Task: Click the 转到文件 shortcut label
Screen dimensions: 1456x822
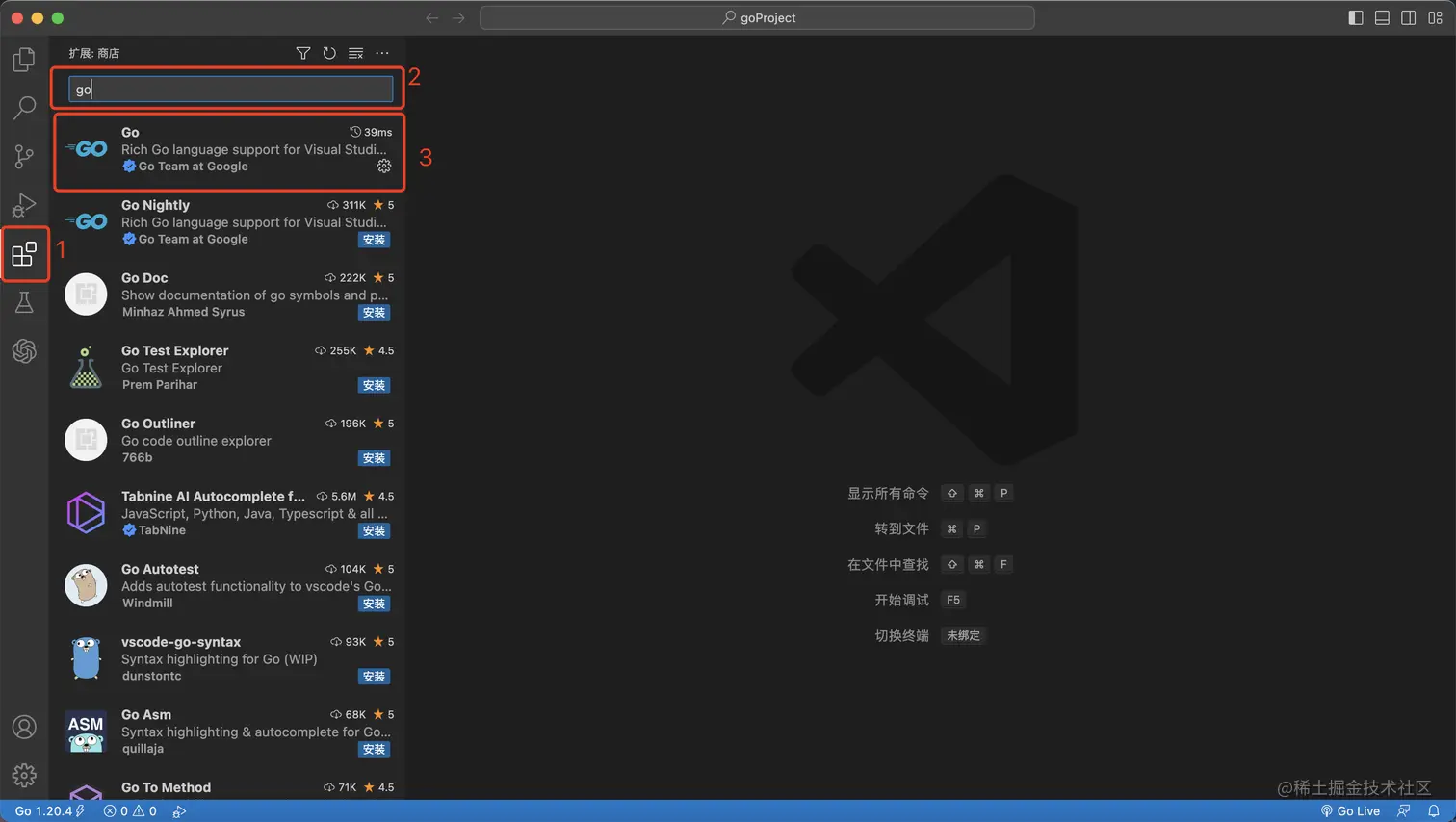Action: pos(901,529)
